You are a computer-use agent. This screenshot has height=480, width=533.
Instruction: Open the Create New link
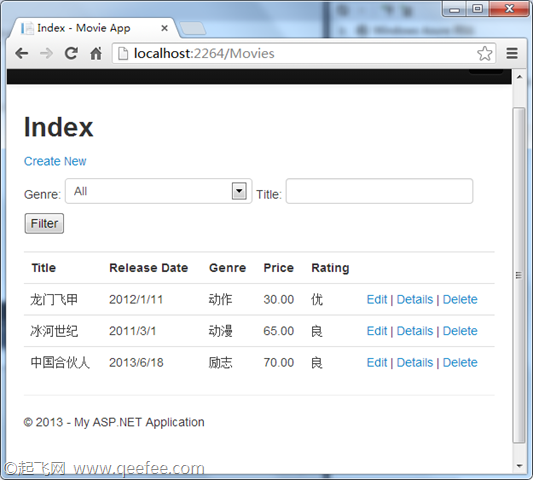click(x=55, y=161)
